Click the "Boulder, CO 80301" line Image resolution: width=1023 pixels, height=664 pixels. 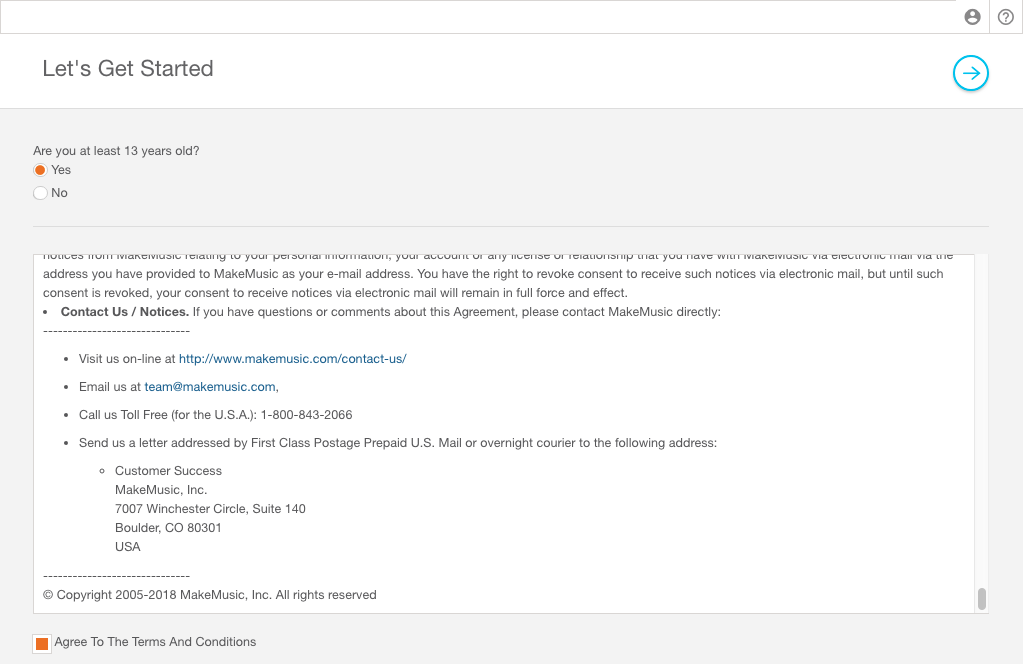168,528
